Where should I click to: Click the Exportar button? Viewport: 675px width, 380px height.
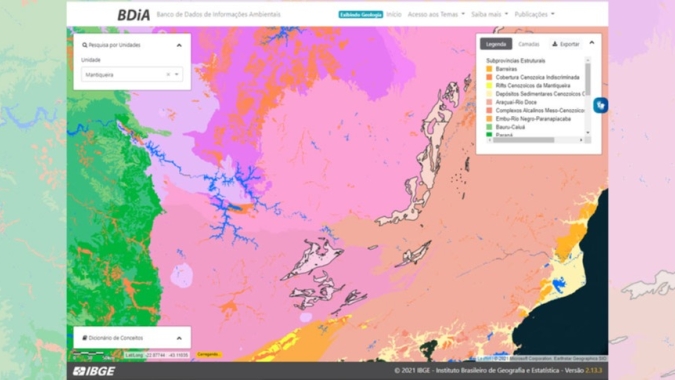pyautogui.click(x=566, y=44)
